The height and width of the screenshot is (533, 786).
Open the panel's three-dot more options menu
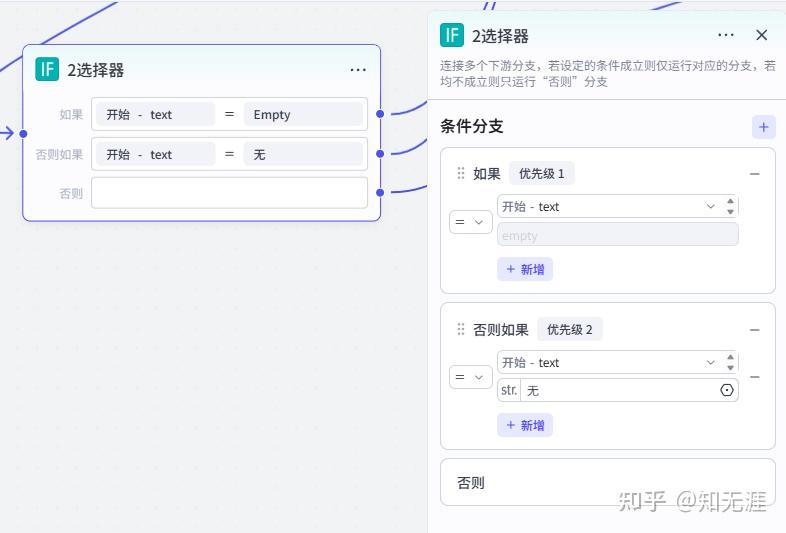(725, 35)
